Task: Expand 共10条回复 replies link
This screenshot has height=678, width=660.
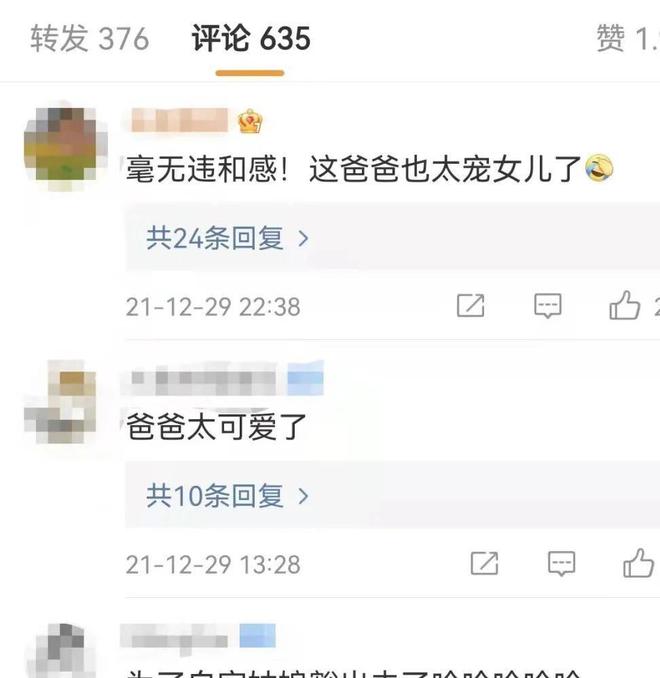Action: pyautogui.click(x=227, y=496)
